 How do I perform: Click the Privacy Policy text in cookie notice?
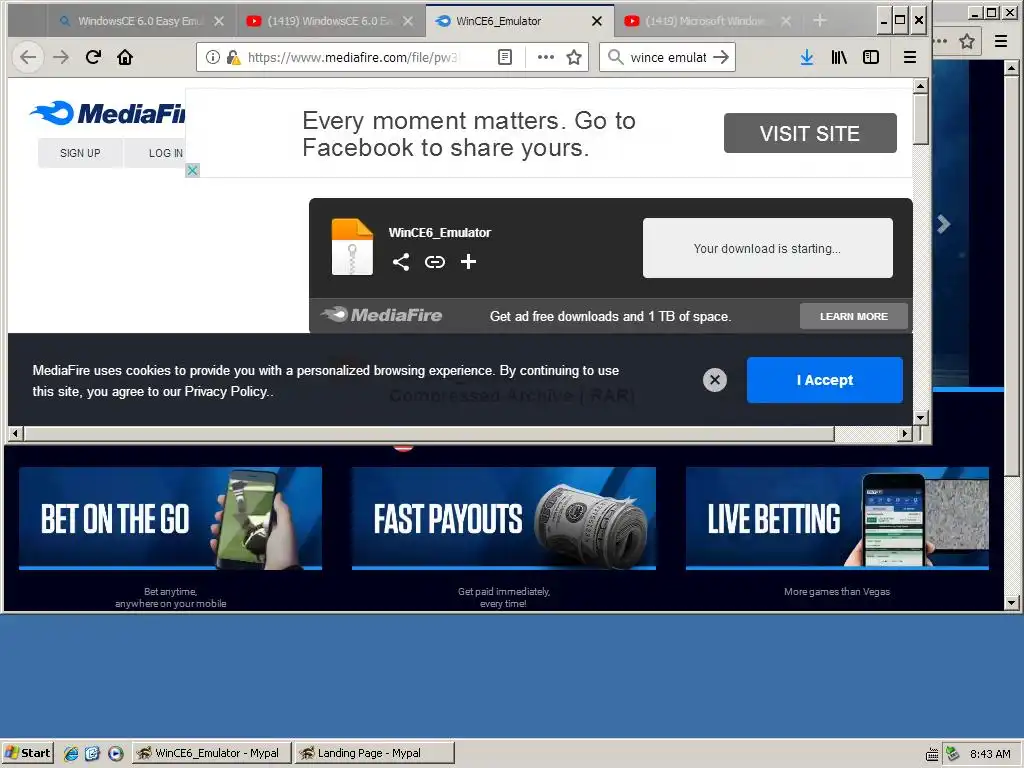tap(226, 391)
